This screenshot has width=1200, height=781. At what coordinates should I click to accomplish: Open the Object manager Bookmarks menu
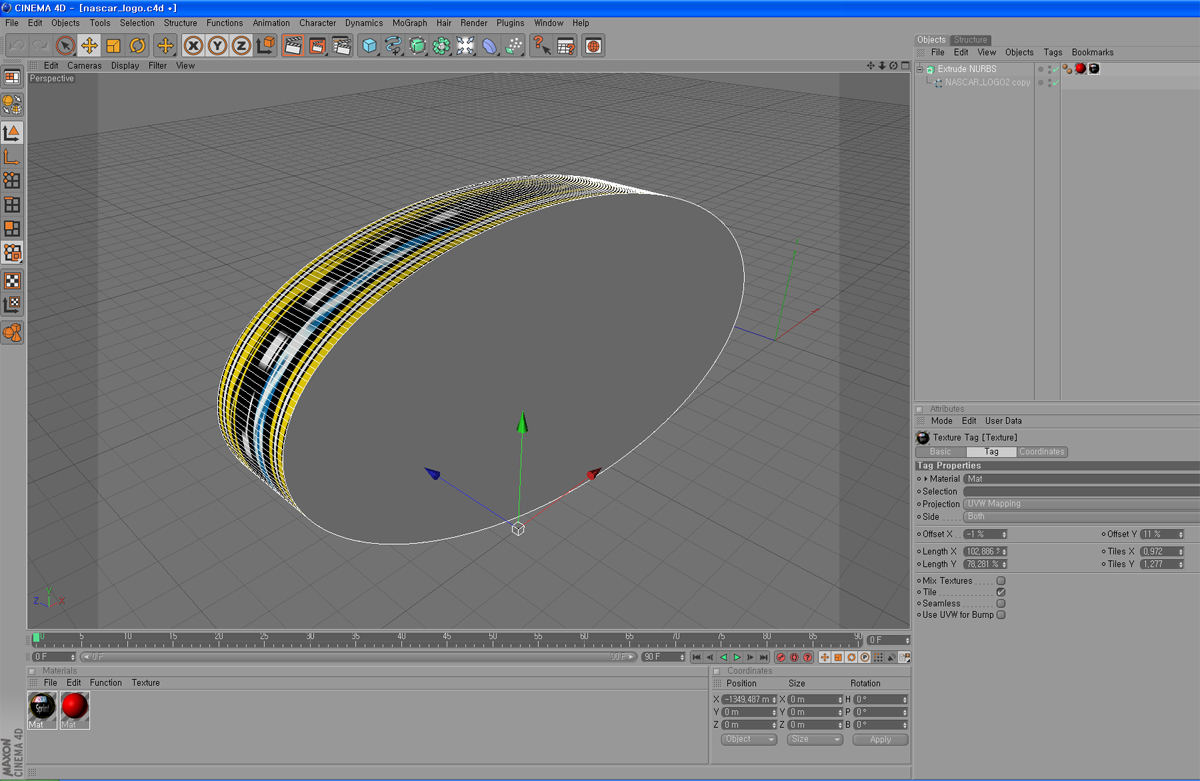[1093, 53]
